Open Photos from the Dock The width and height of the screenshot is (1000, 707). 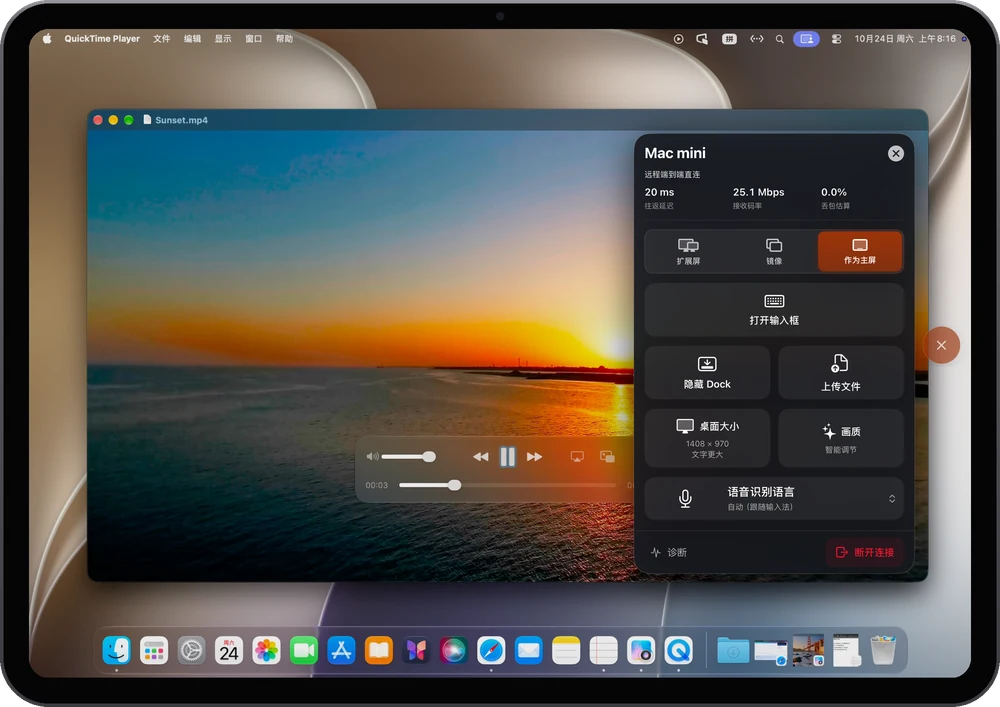[x=267, y=650]
